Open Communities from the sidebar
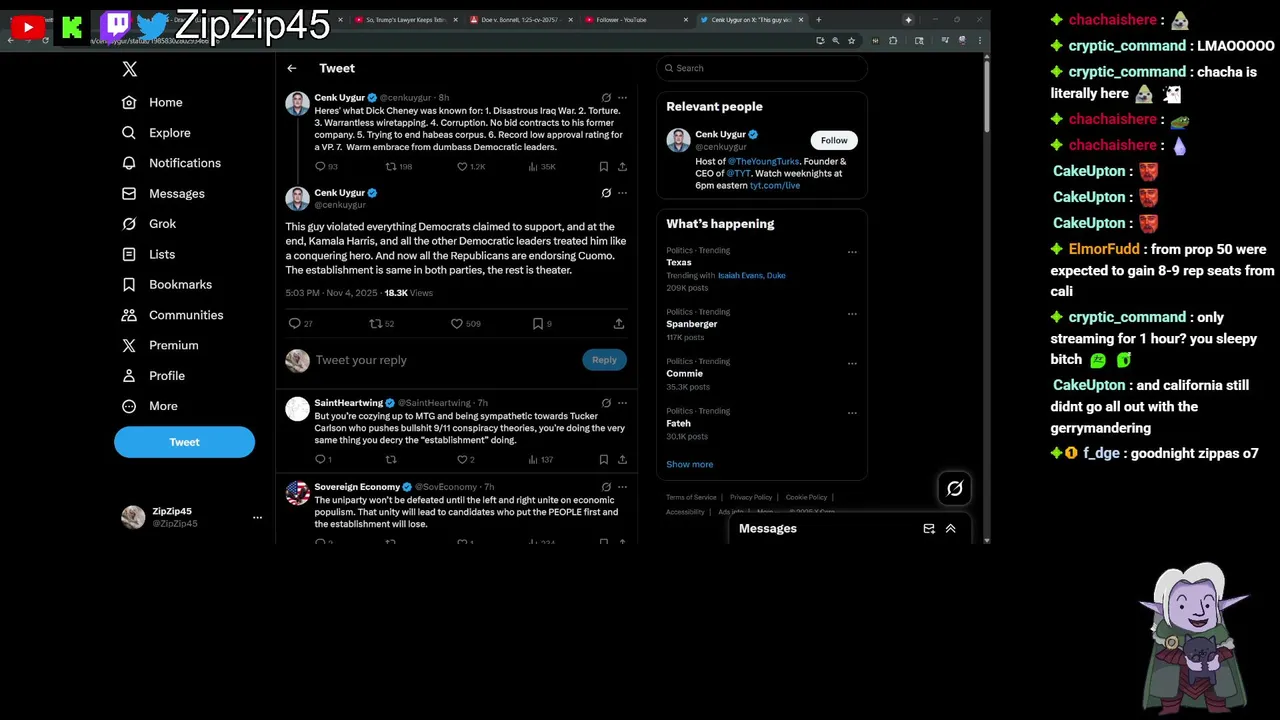 172,315
